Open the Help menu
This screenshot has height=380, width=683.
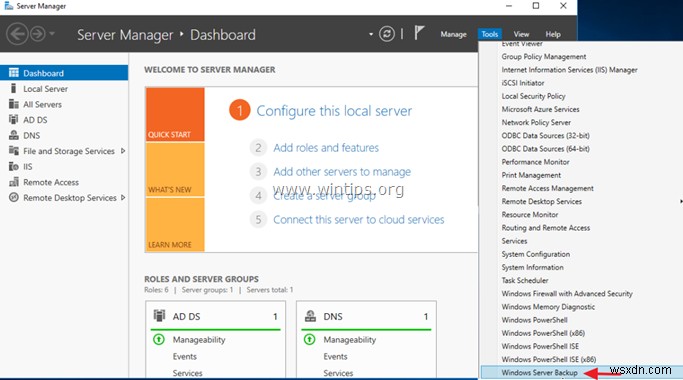pos(553,34)
